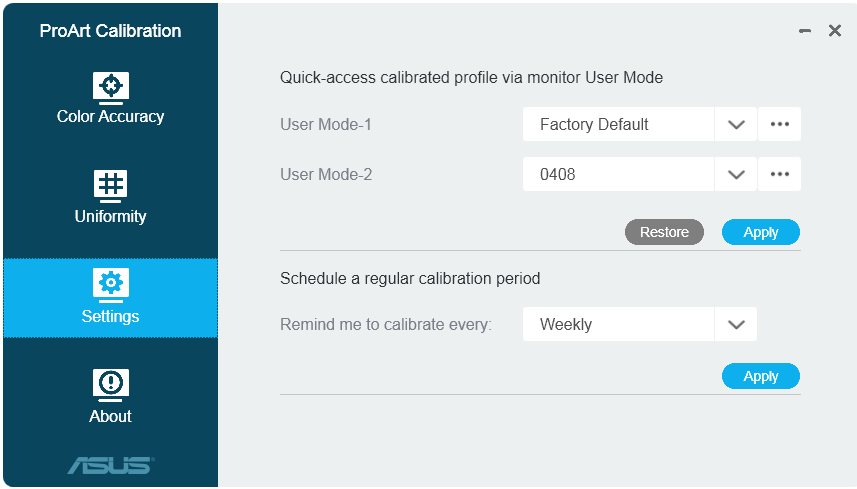Image resolution: width=857 pixels, height=489 pixels.
Task: Expand the calibration reminder period dropdown arrow
Action: [x=736, y=325]
